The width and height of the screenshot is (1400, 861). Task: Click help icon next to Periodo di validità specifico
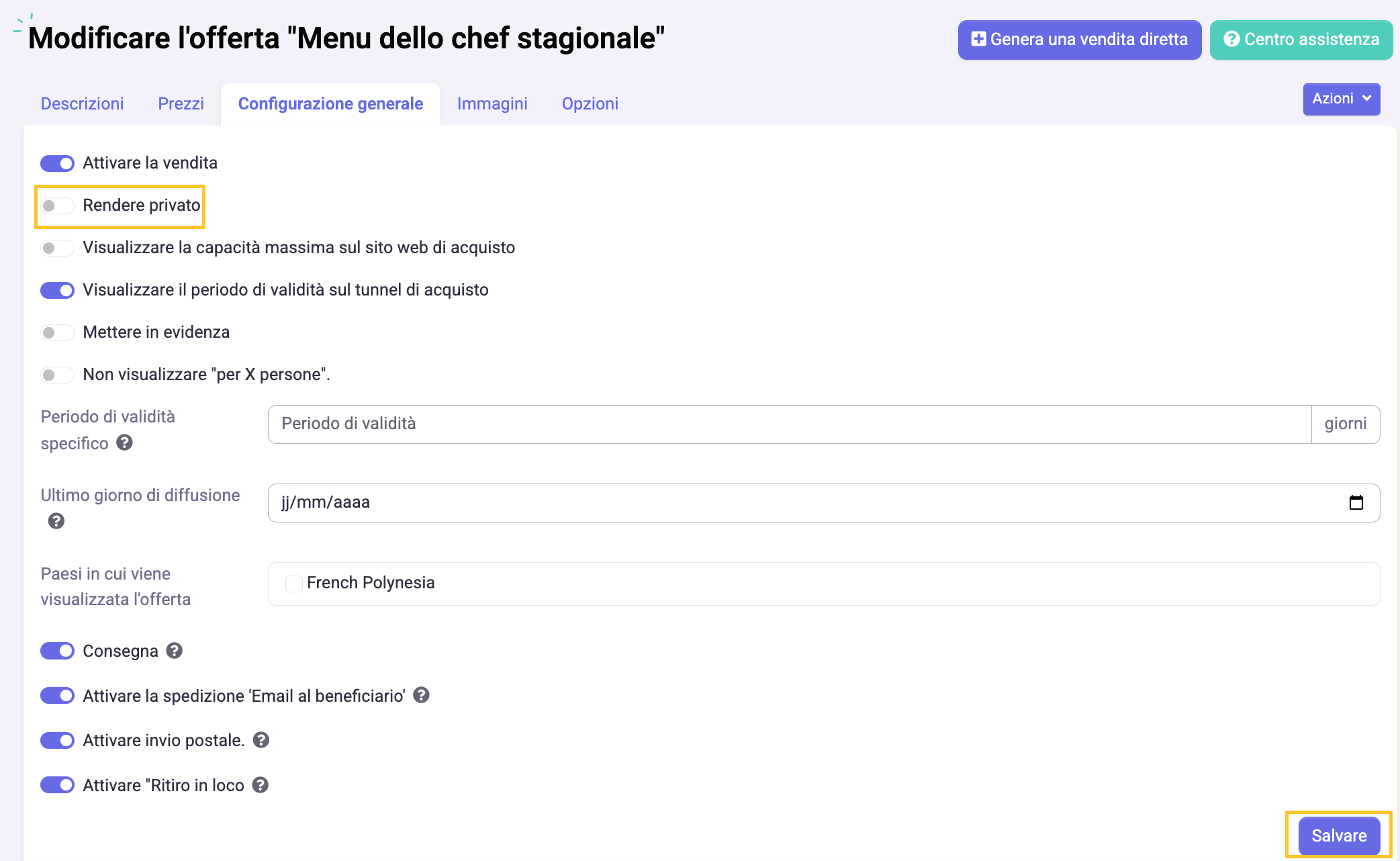point(124,443)
